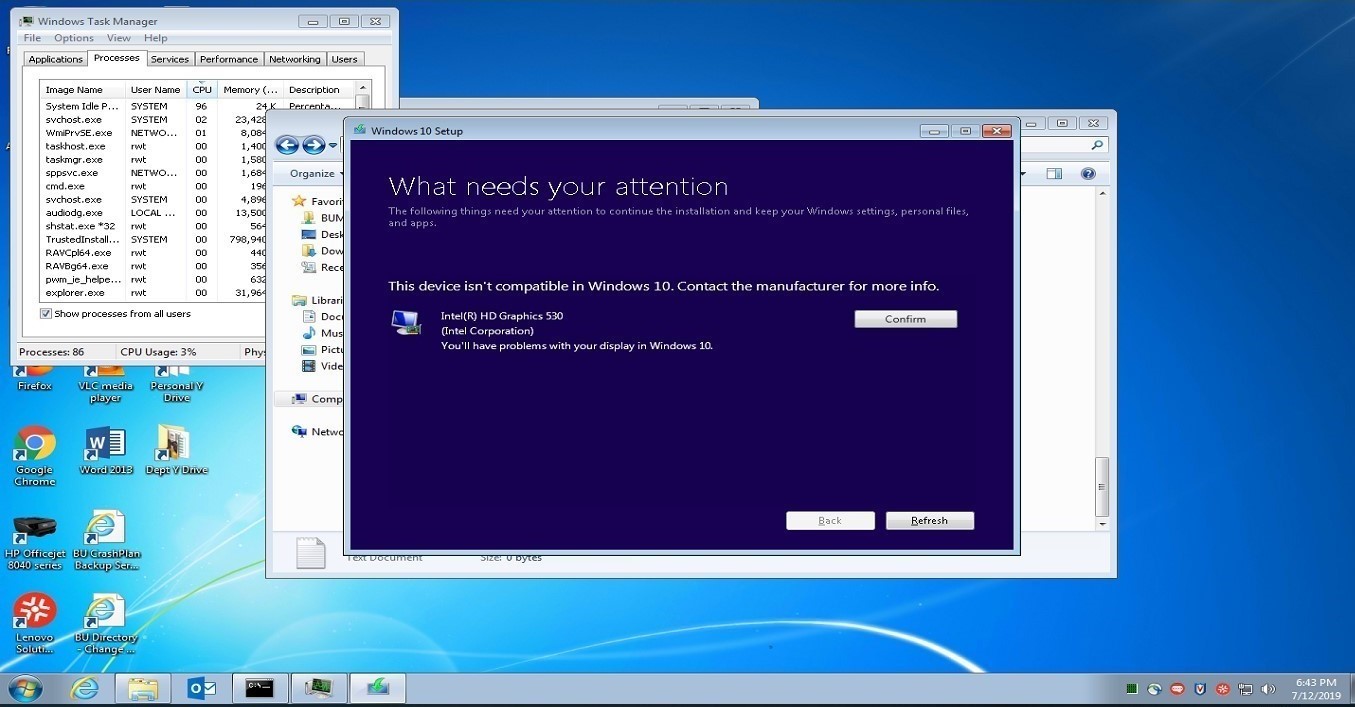Image resolution: width=1355 pixels, height=707 pixels.
Task: Switch to Task Manager taskbar button
Action: click(319, 689)
